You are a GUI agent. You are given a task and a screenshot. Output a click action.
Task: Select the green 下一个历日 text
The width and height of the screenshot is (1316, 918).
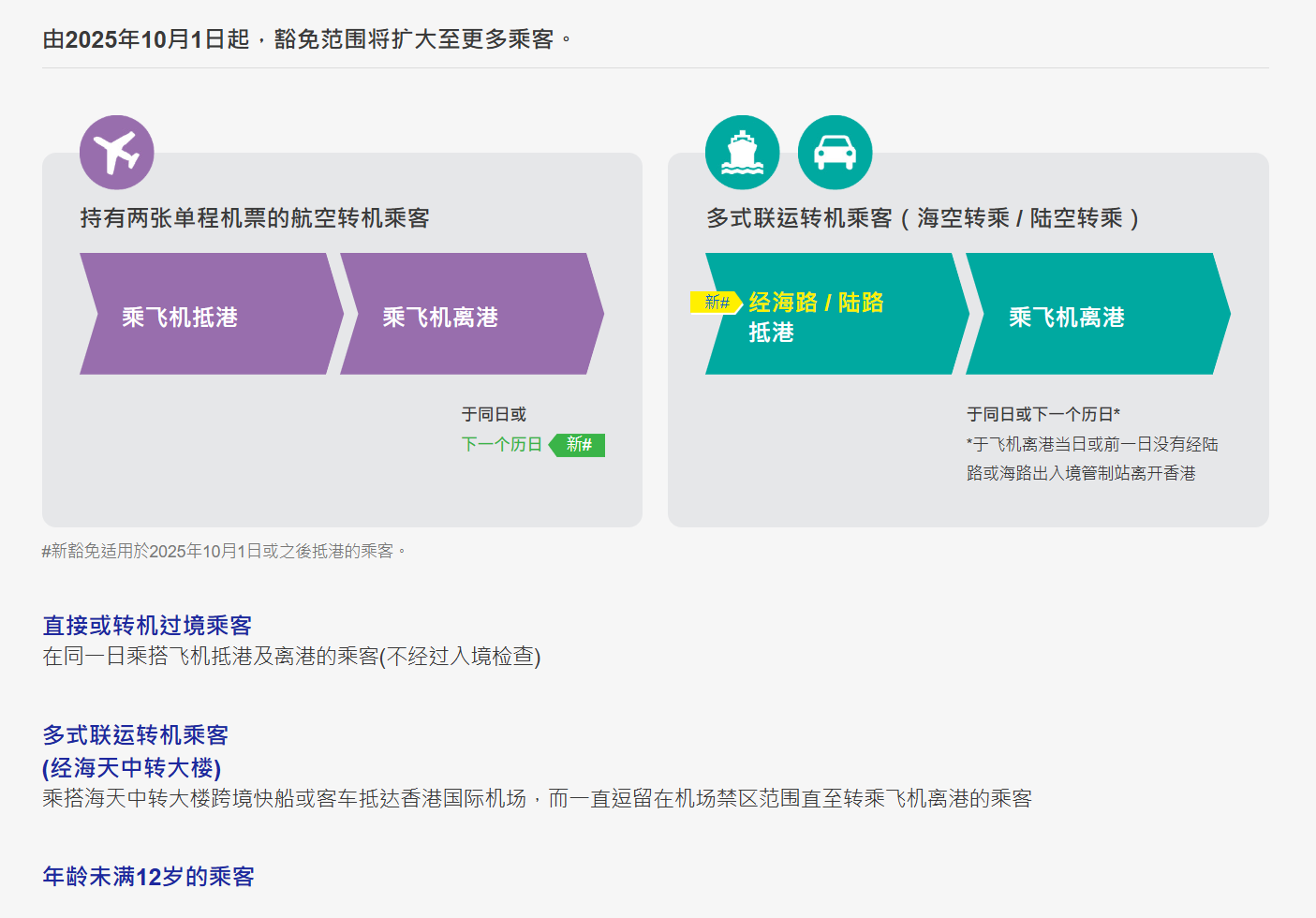502,445
